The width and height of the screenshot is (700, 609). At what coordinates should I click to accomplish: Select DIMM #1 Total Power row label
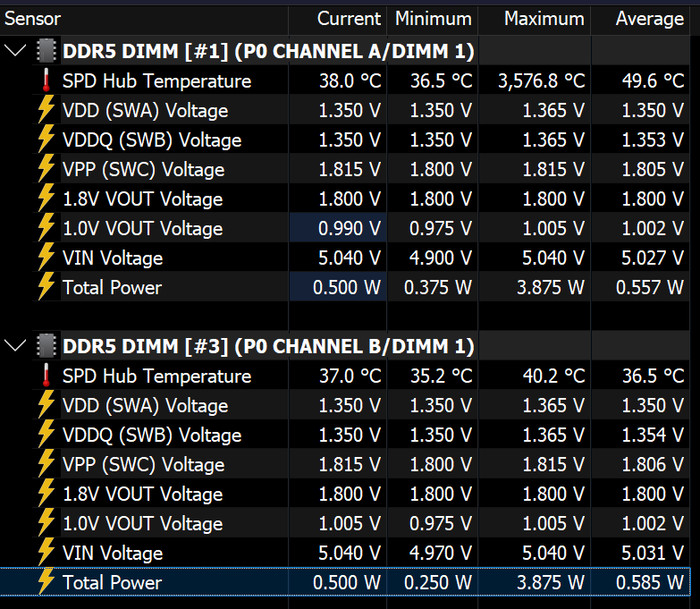coord(112,288)
